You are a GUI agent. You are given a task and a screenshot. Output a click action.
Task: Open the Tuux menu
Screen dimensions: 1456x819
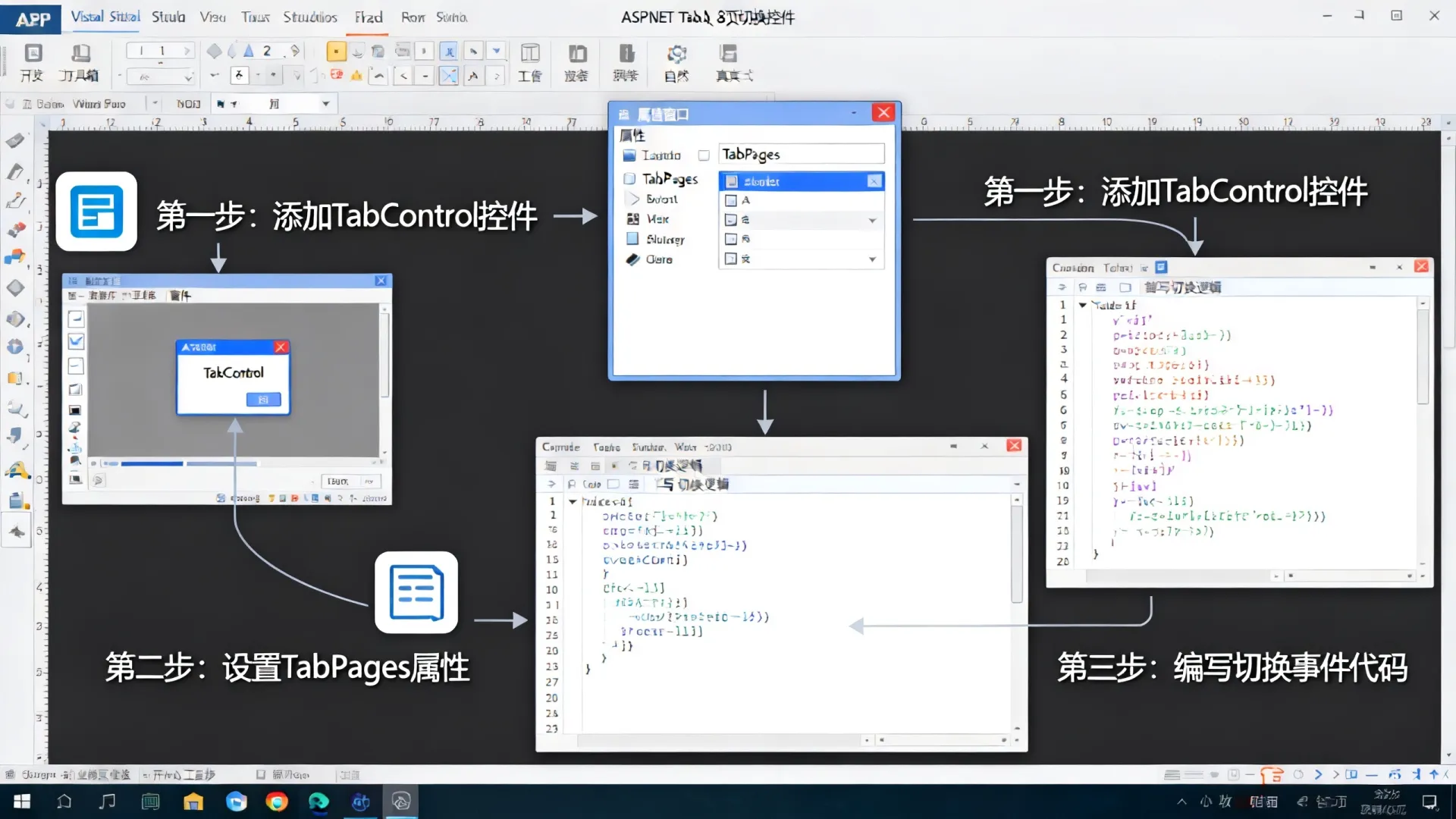256,17
